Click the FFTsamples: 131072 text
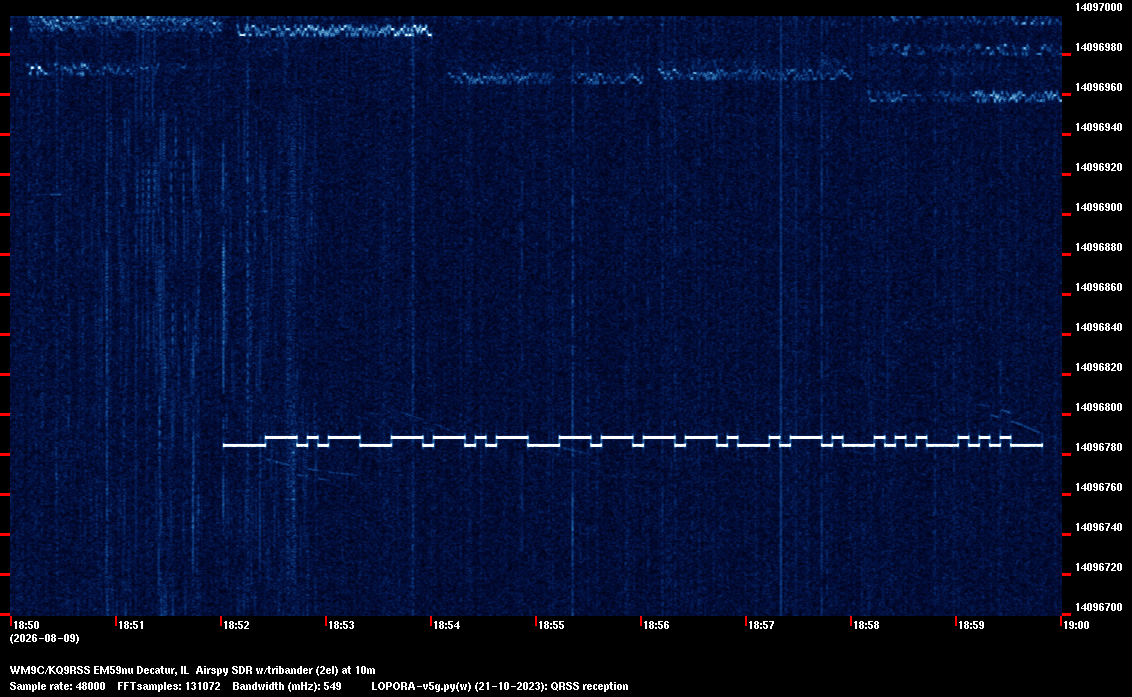 169,686
